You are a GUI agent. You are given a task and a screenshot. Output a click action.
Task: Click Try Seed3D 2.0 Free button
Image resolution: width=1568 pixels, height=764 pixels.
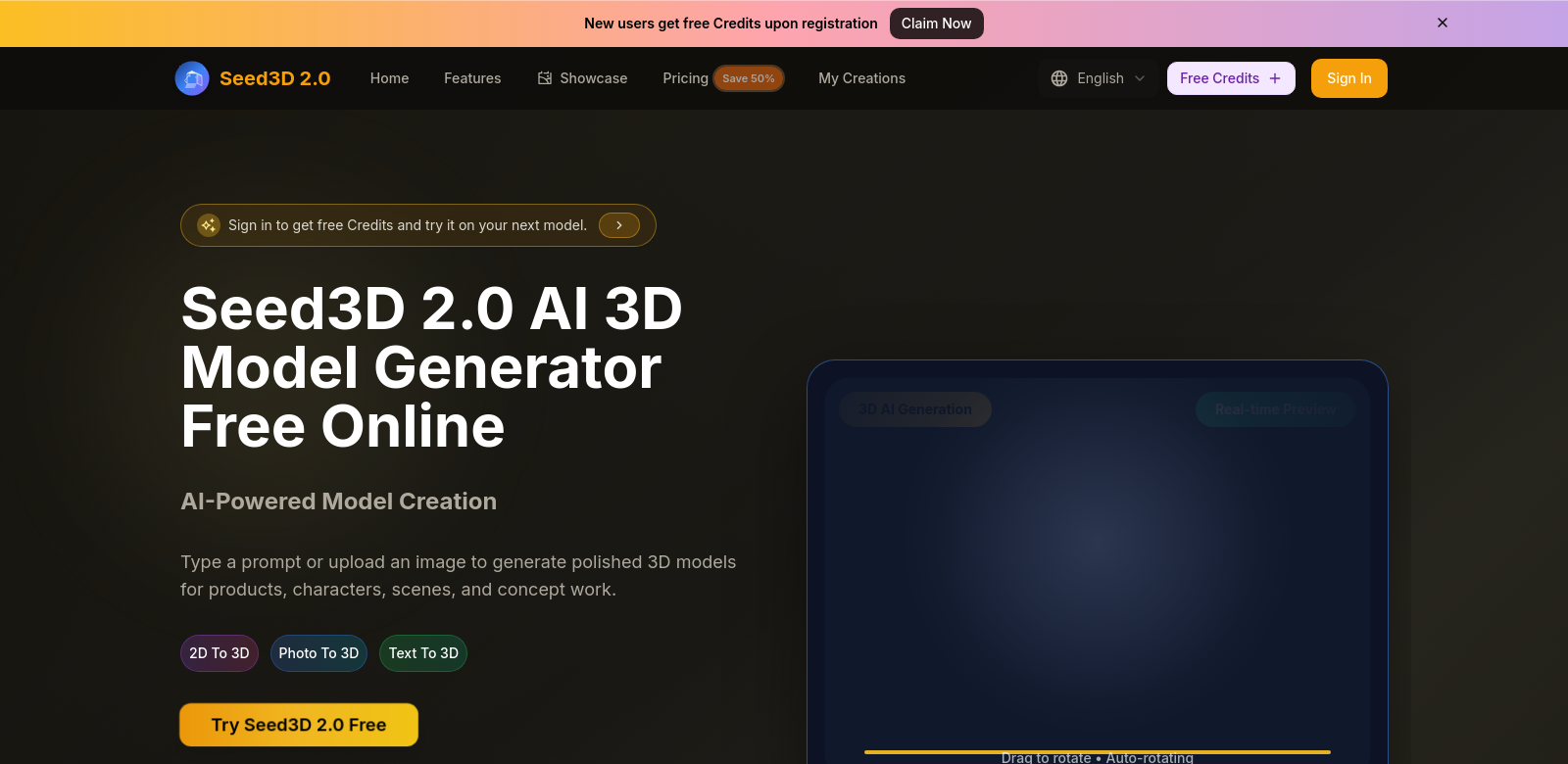point(299,725)
